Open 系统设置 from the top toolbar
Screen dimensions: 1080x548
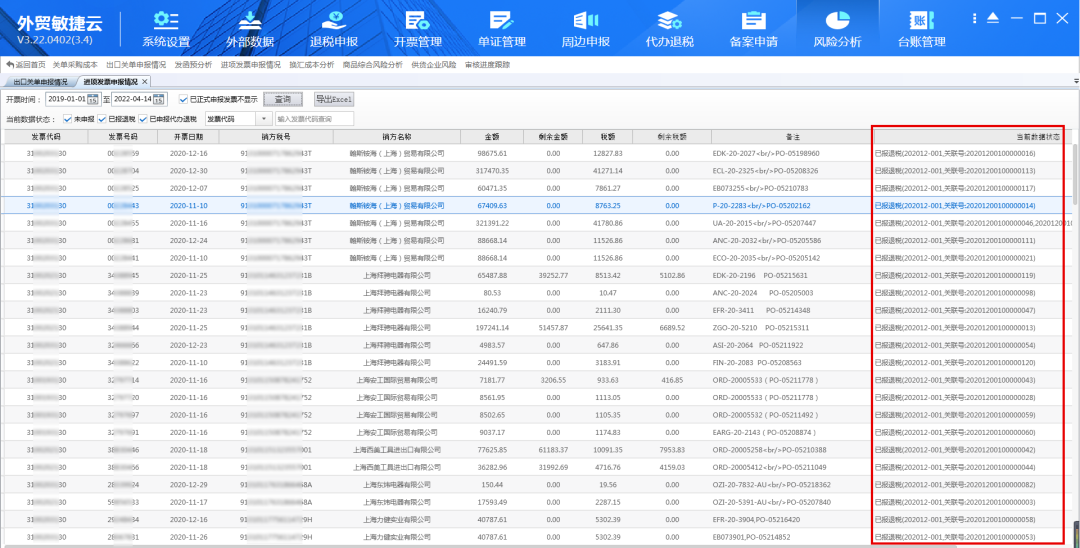pyautogui.click(x=166, y=27)
